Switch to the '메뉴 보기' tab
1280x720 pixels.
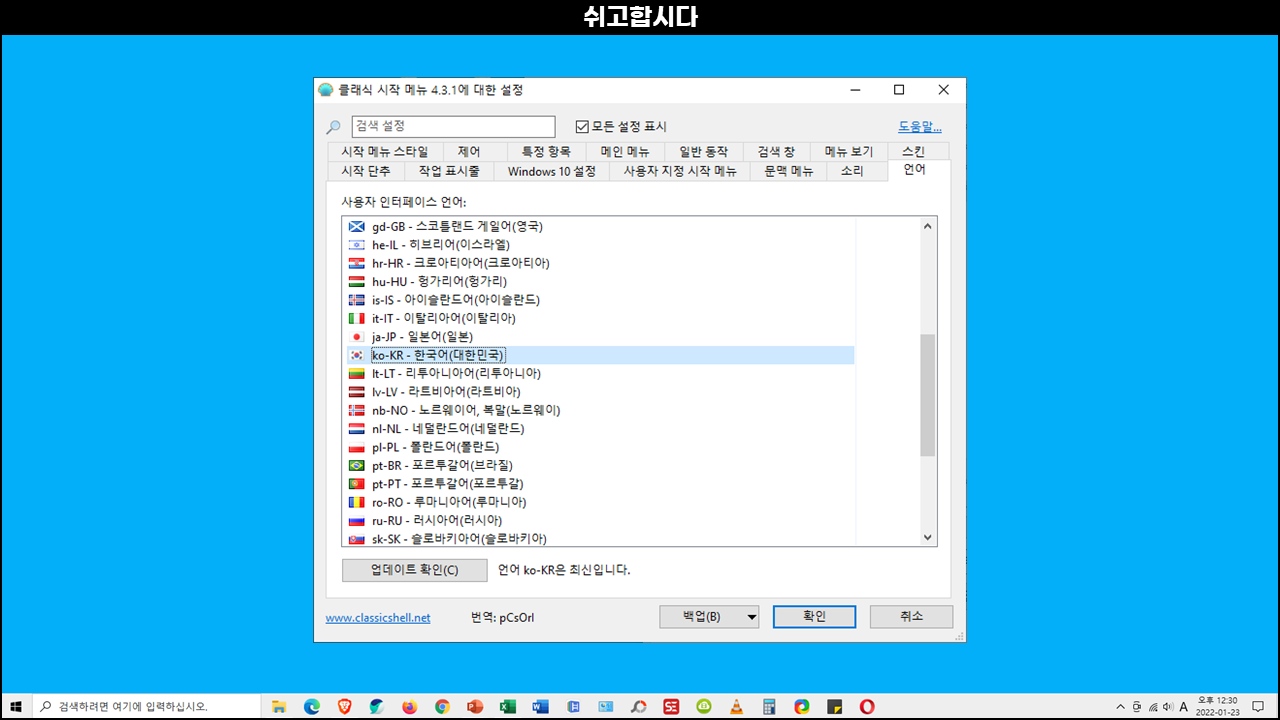click(848, 151)
